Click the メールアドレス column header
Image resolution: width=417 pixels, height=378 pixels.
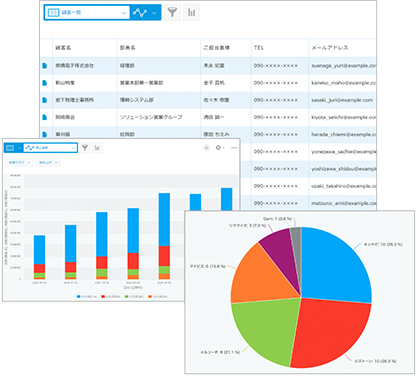coord(330,48)
